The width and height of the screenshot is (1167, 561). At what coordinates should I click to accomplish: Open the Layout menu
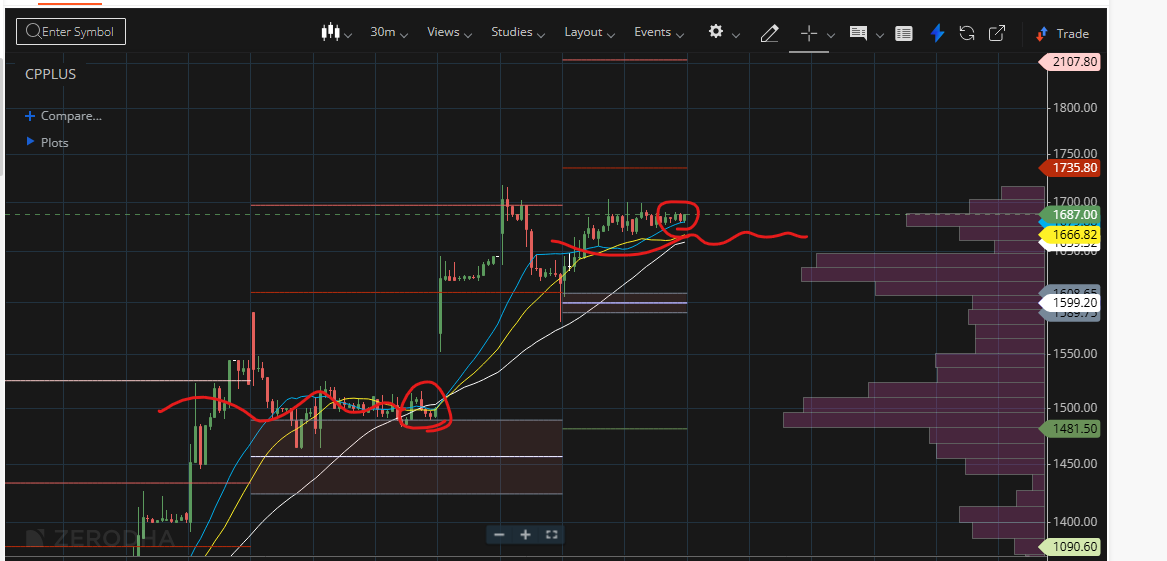(588, 32)
